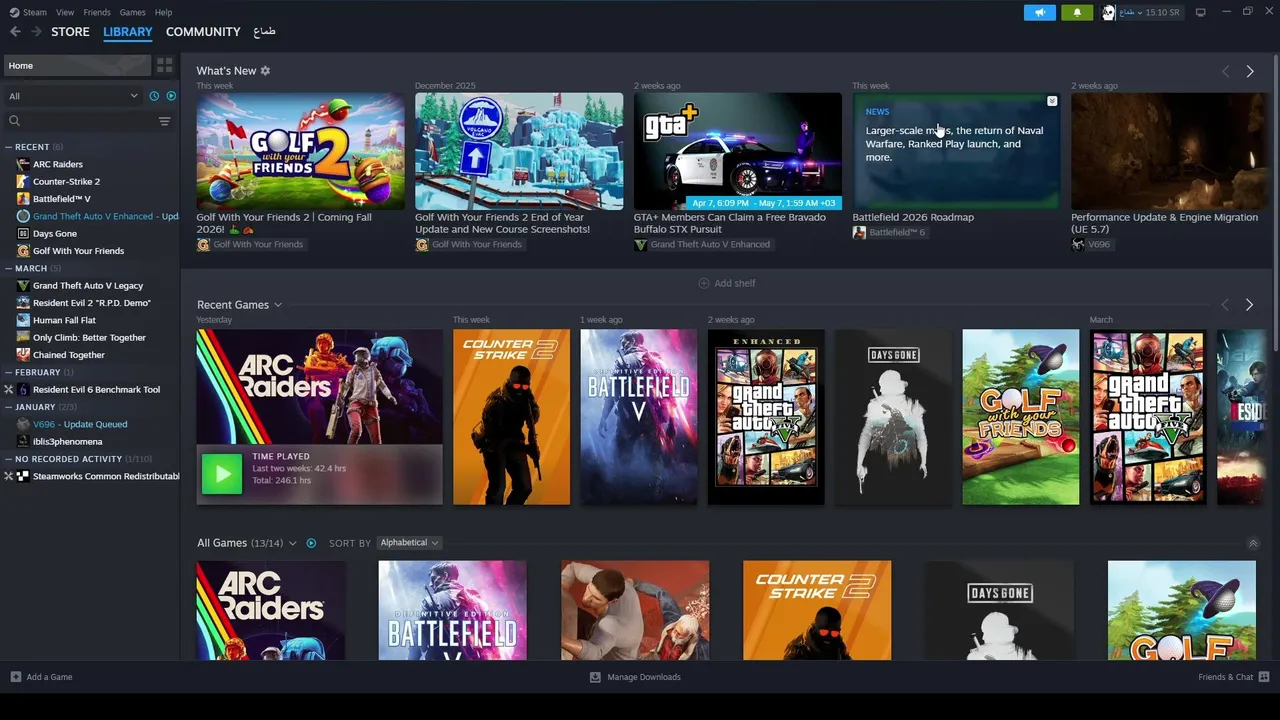Click the ARC Raiders sidebar game icon
The image size is (1280, 720).
pos(24,164)
